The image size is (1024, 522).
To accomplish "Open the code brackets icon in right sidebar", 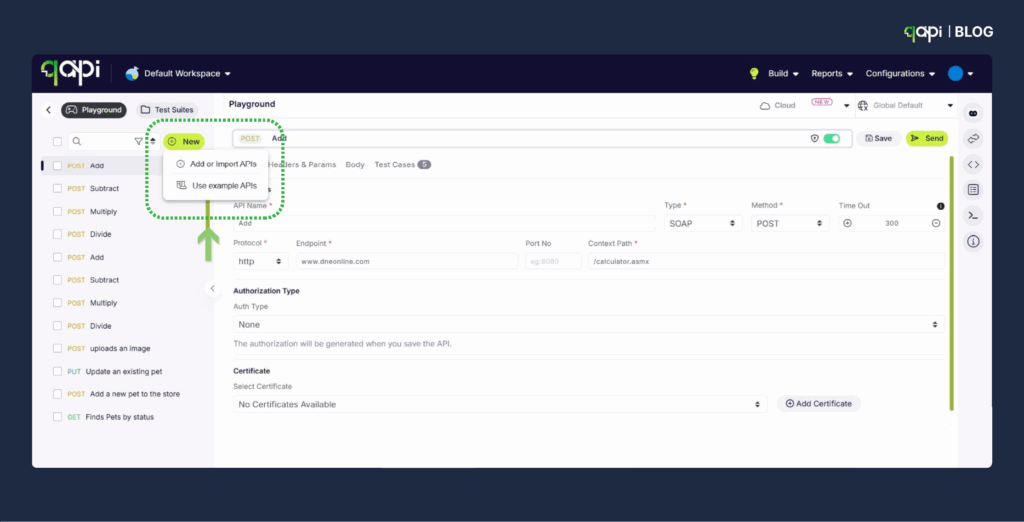I will 973,164.
